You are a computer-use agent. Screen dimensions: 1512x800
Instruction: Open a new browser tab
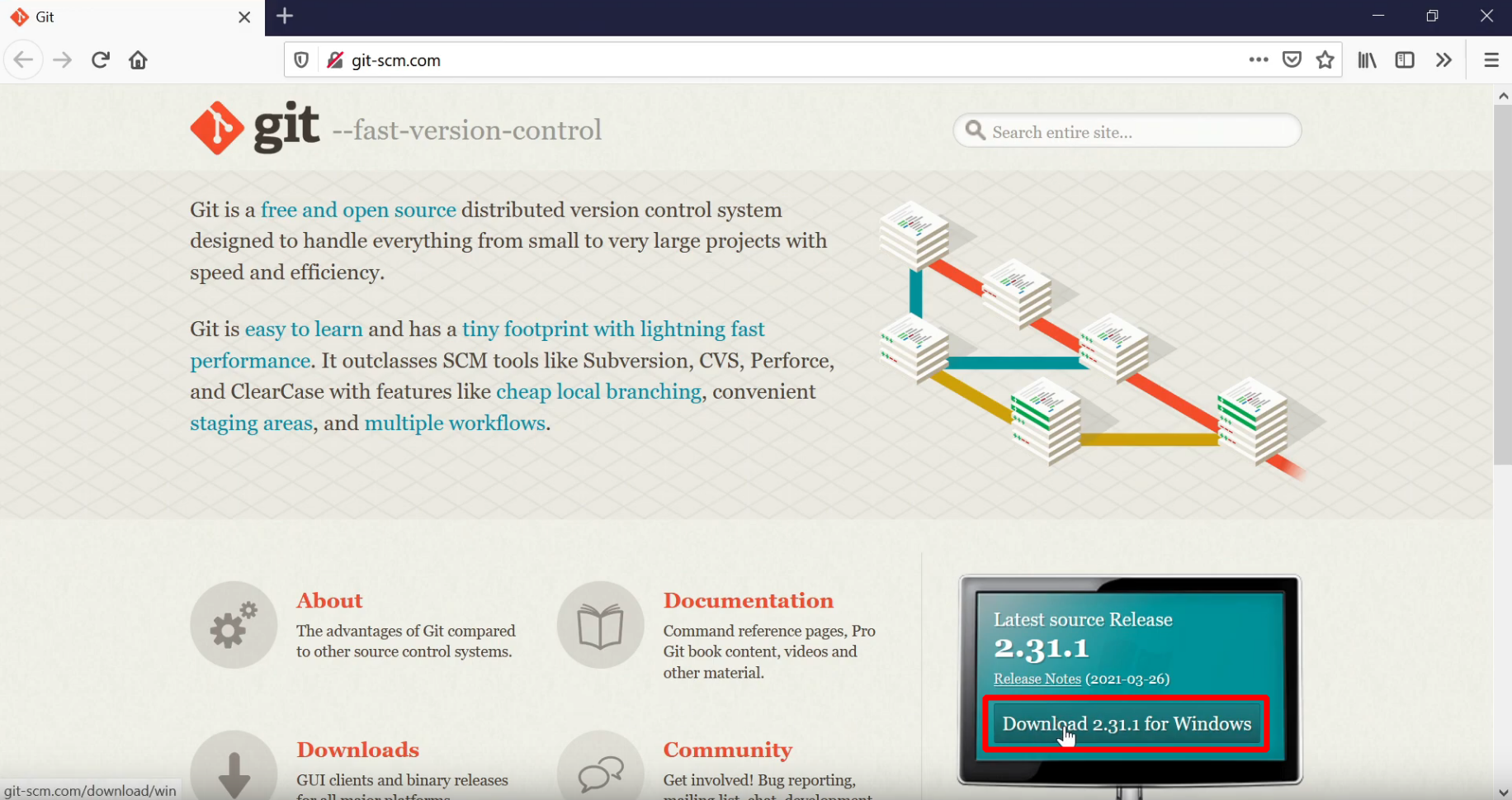pos(285,17)
